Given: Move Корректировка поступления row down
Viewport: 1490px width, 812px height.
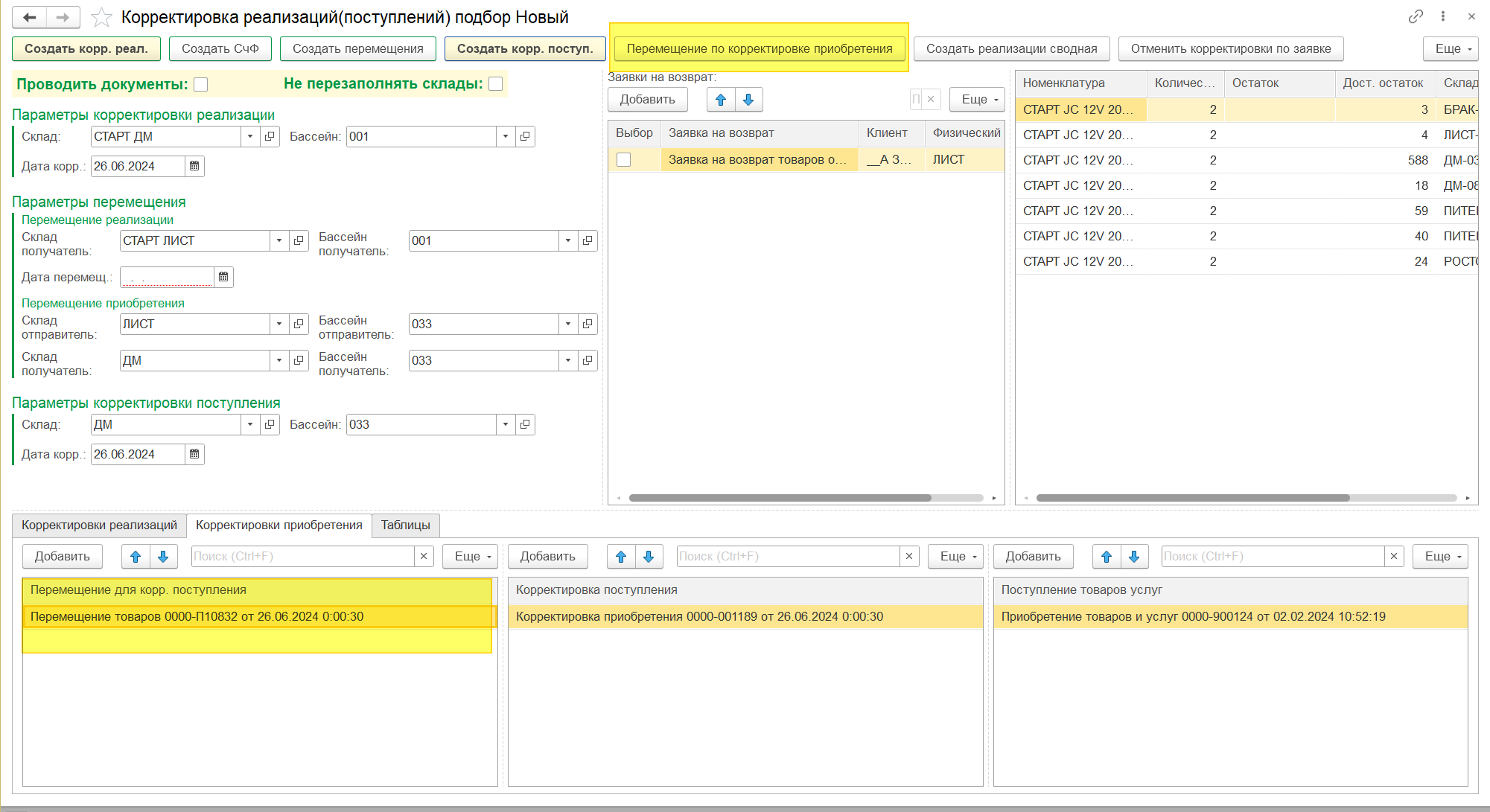Looking at the screenshot, I should click(x=649, y=557).
